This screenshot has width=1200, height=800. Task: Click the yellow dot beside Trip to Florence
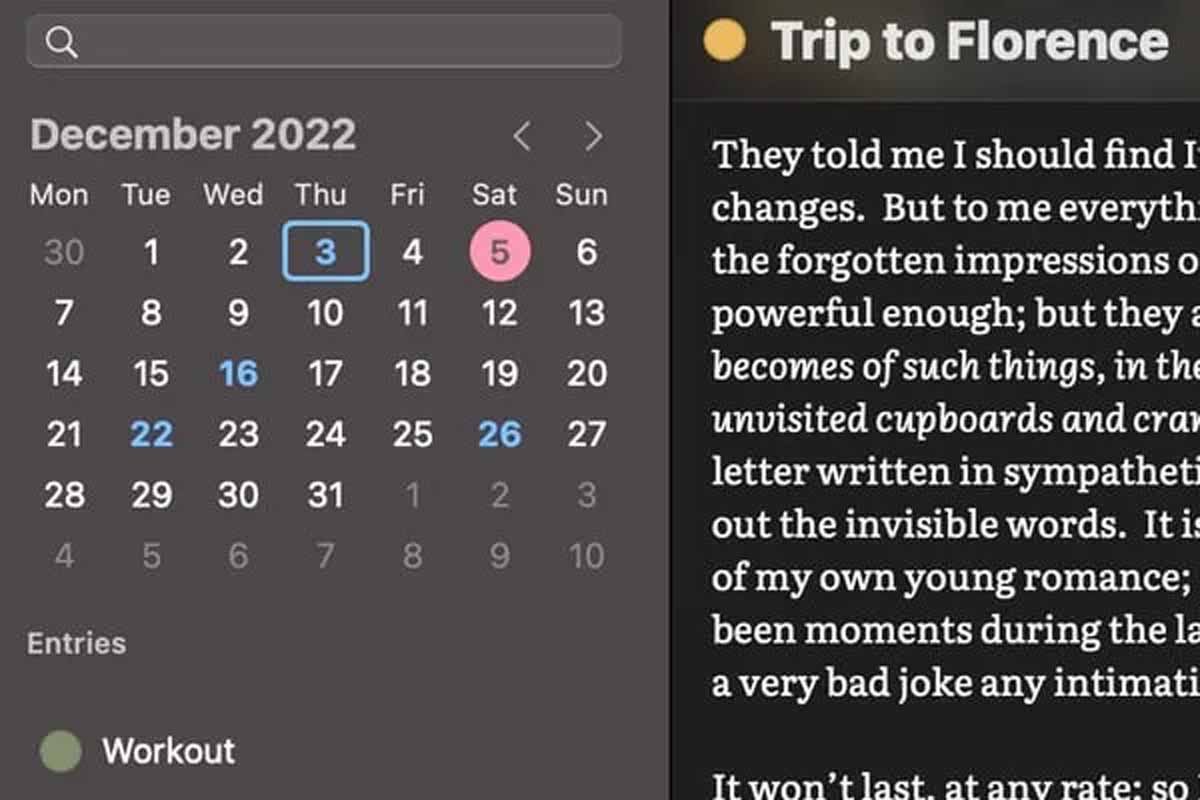pyautogui.click(x=724, y=41)
